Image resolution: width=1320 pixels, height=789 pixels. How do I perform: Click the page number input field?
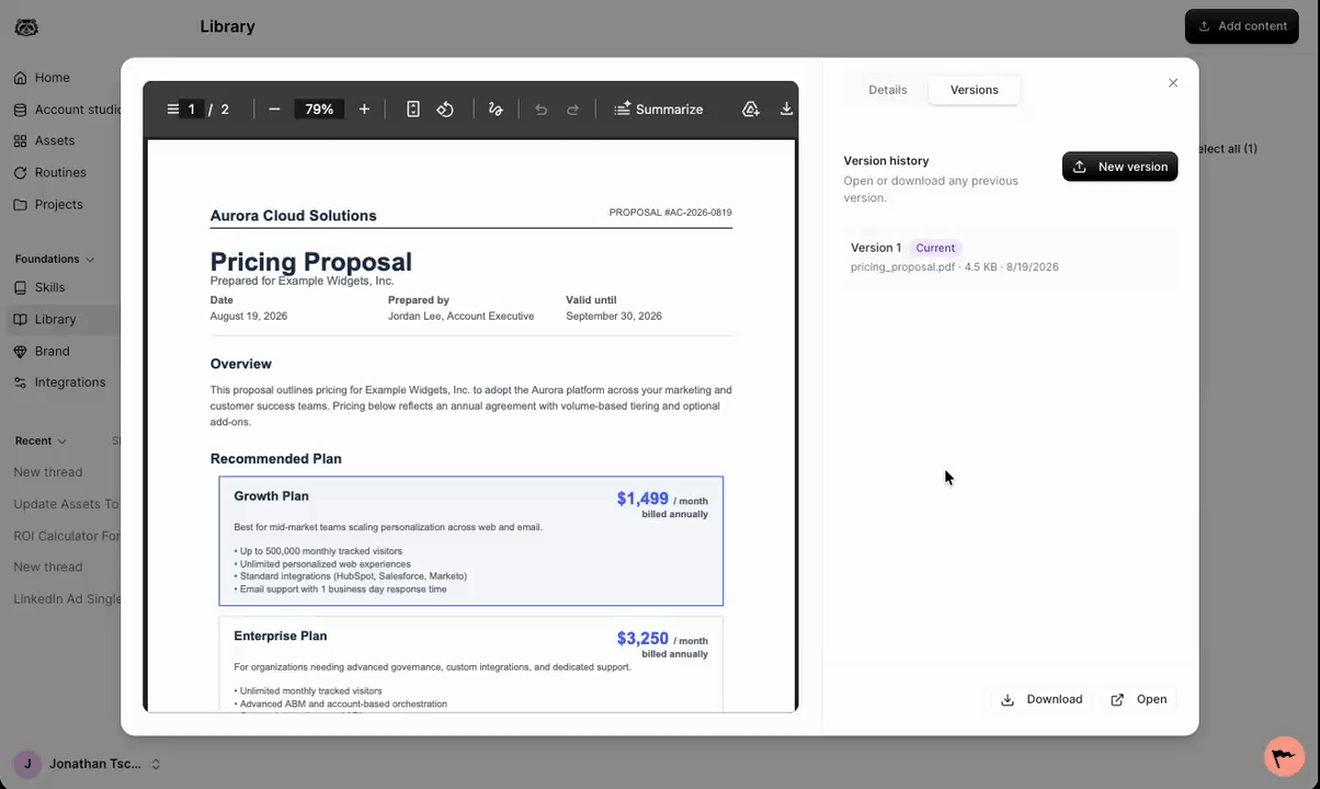[191, 109]
